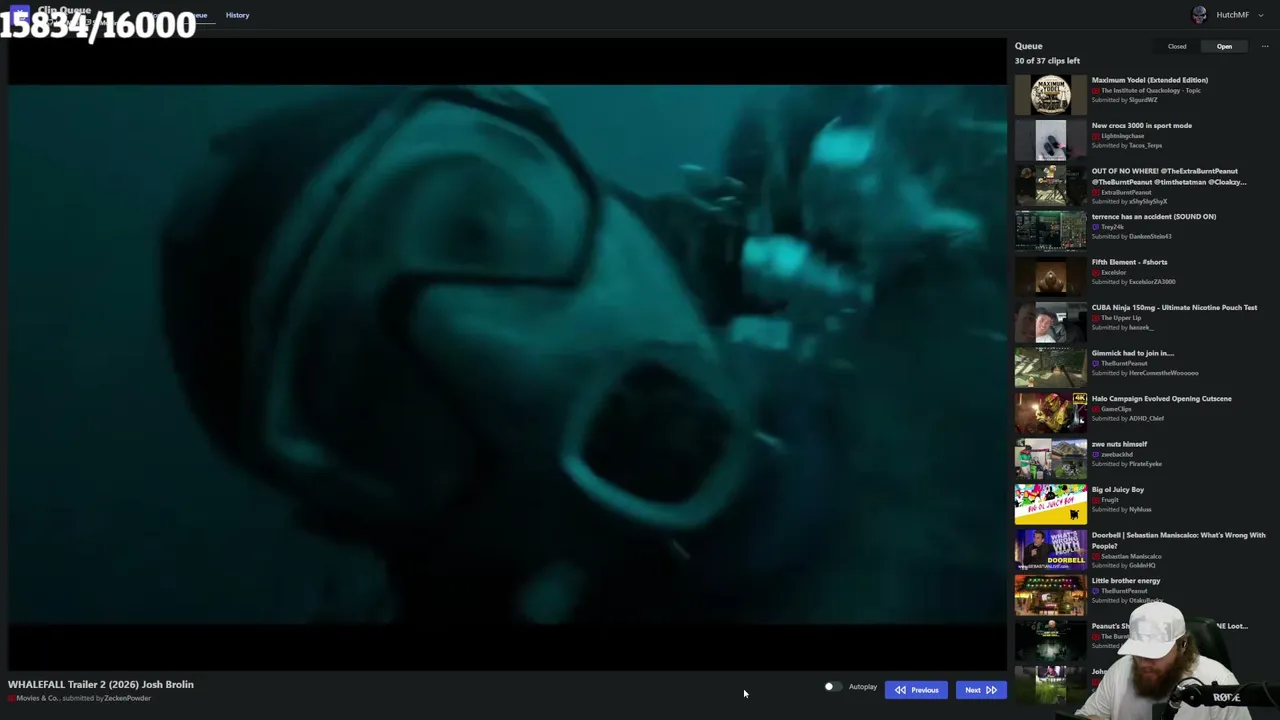Click the title 'zwe nuts himself'
Image resolution: width=1280 pixels, height=720 pixels.
click(1120, 444)
